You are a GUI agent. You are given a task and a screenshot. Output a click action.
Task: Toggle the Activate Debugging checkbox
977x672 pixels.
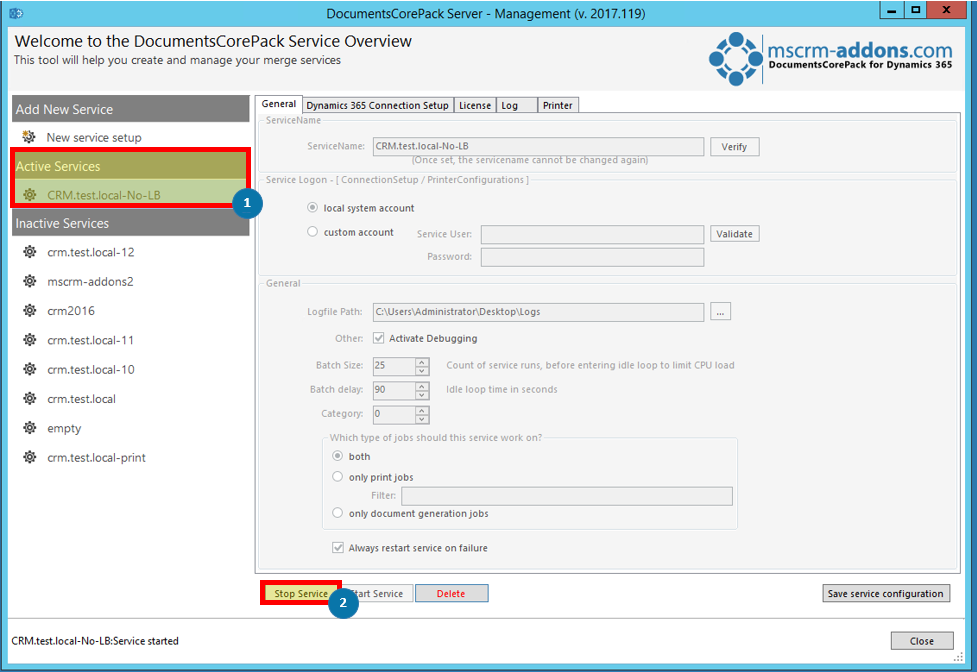click(x=378, y=338)
